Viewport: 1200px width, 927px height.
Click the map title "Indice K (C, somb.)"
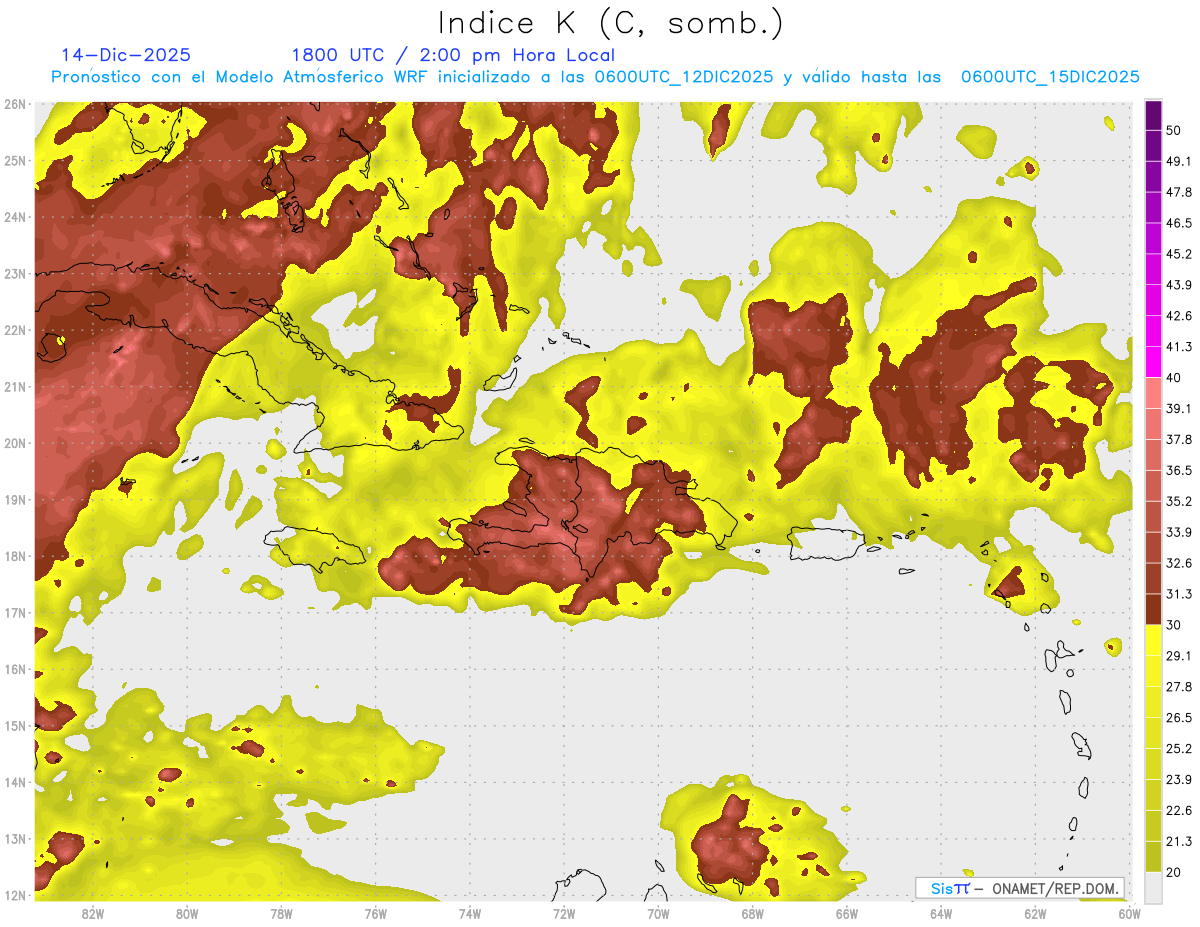pos(611,22)
